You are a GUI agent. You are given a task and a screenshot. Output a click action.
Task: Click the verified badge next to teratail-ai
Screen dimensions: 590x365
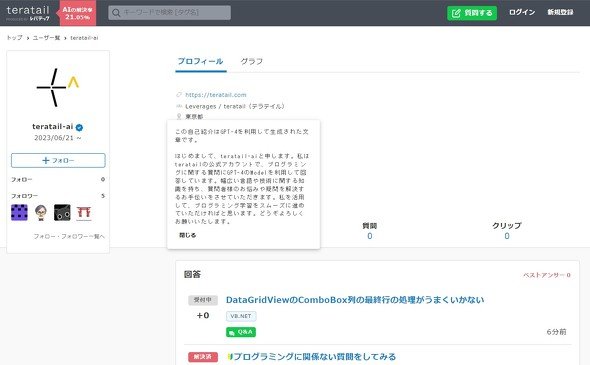(79, 128)
